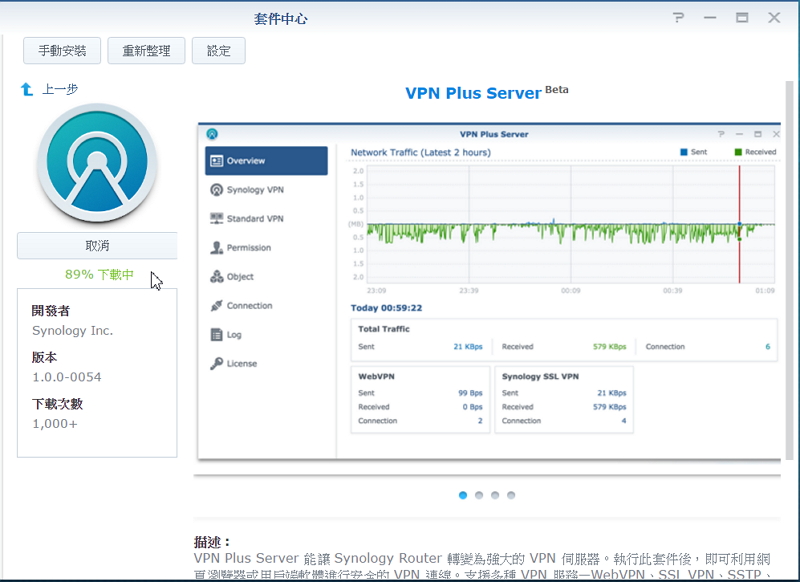Image resolution: width=800 pixels, height=582 pixels.
Task: Click the VPN Plus Server preview screenshot
Action: tap(489, 291)
